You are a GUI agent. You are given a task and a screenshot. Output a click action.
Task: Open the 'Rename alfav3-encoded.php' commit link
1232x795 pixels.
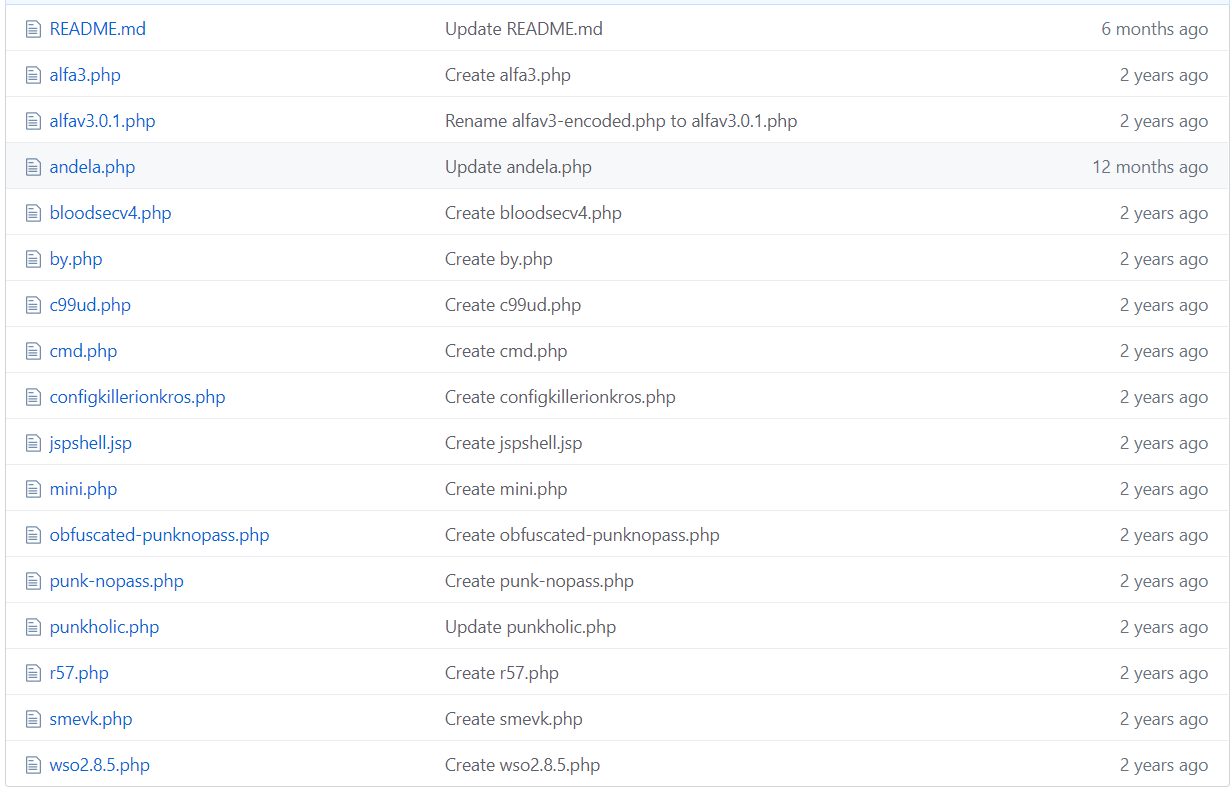620,121
